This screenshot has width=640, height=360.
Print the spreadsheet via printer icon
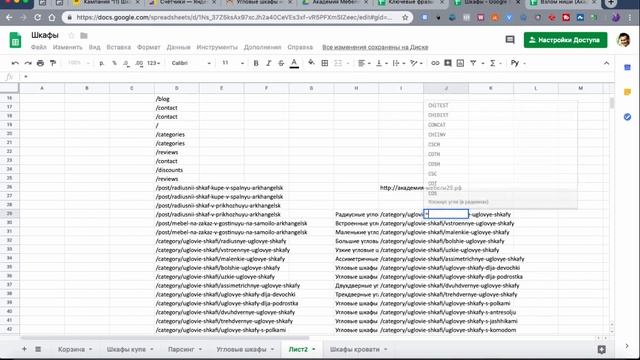coord(40,63)
